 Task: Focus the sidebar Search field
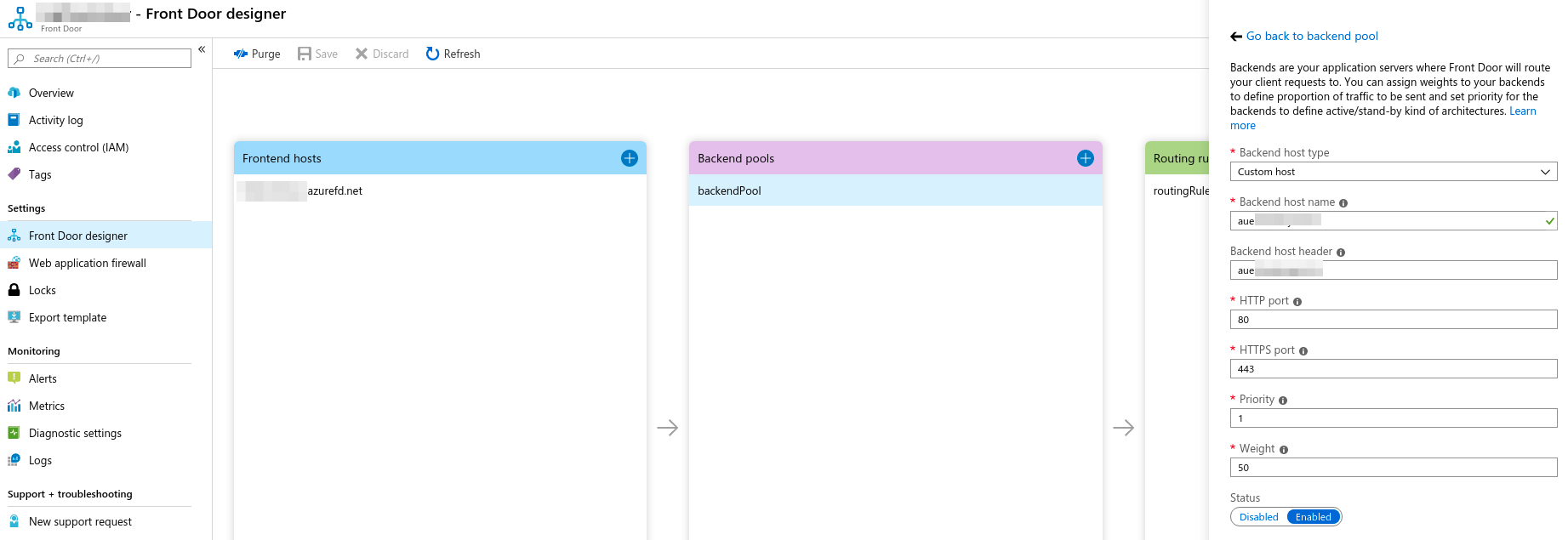[x=100, y=59]
